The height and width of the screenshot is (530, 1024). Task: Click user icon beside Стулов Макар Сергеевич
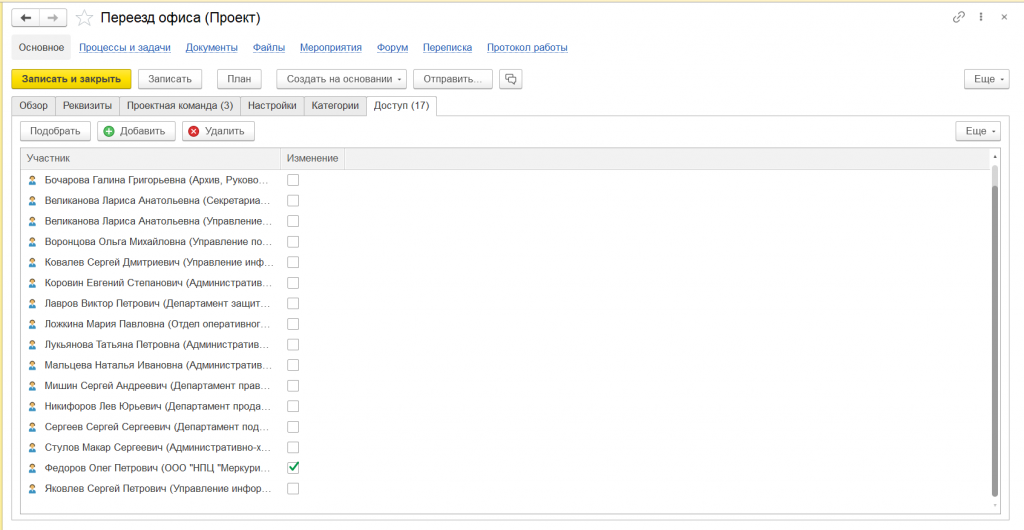coord(32,447)
